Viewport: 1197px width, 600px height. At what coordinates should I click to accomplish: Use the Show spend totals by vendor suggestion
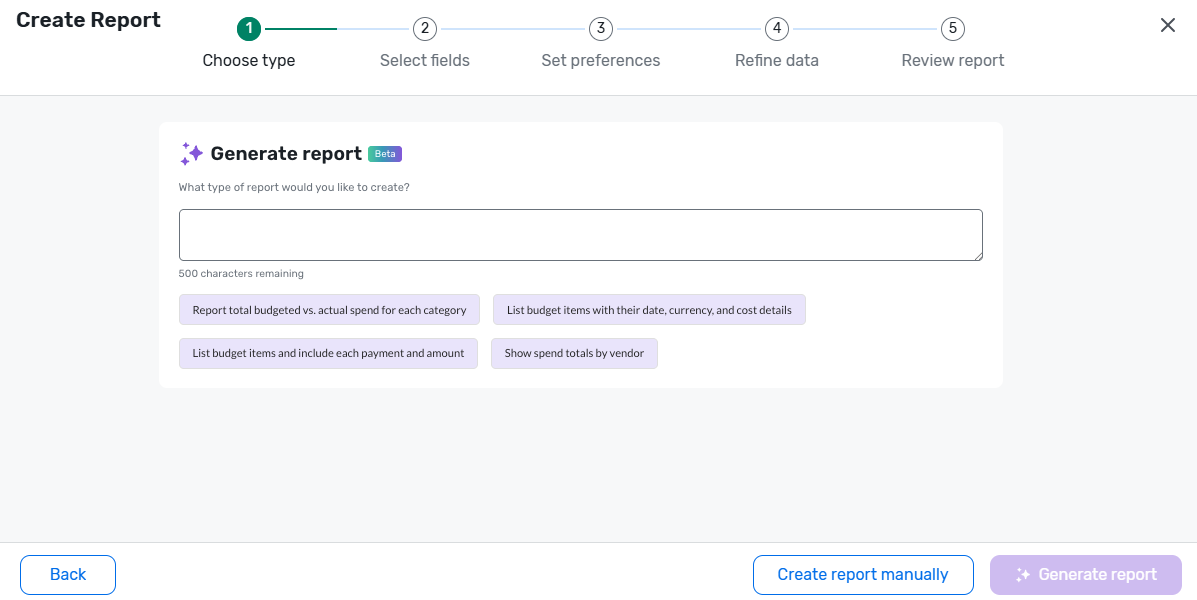click(x=574, y=353)
